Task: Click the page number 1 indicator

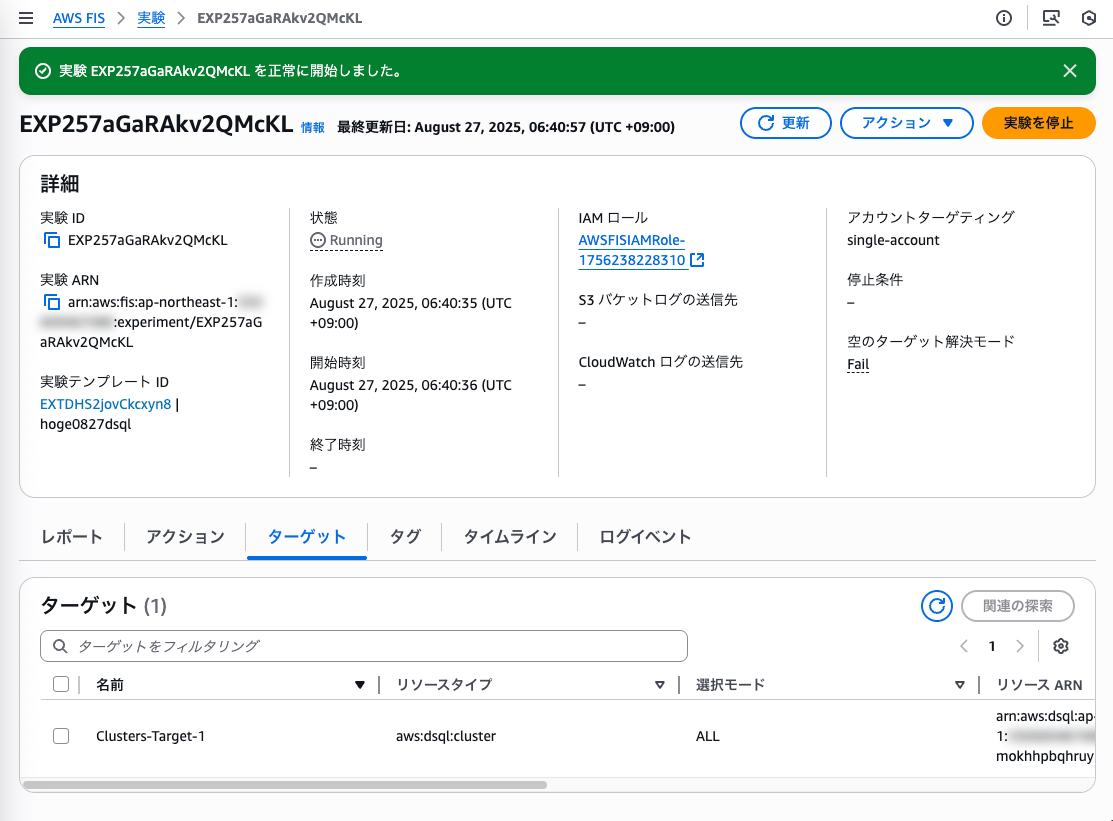Action: click(x=992, y=646)
